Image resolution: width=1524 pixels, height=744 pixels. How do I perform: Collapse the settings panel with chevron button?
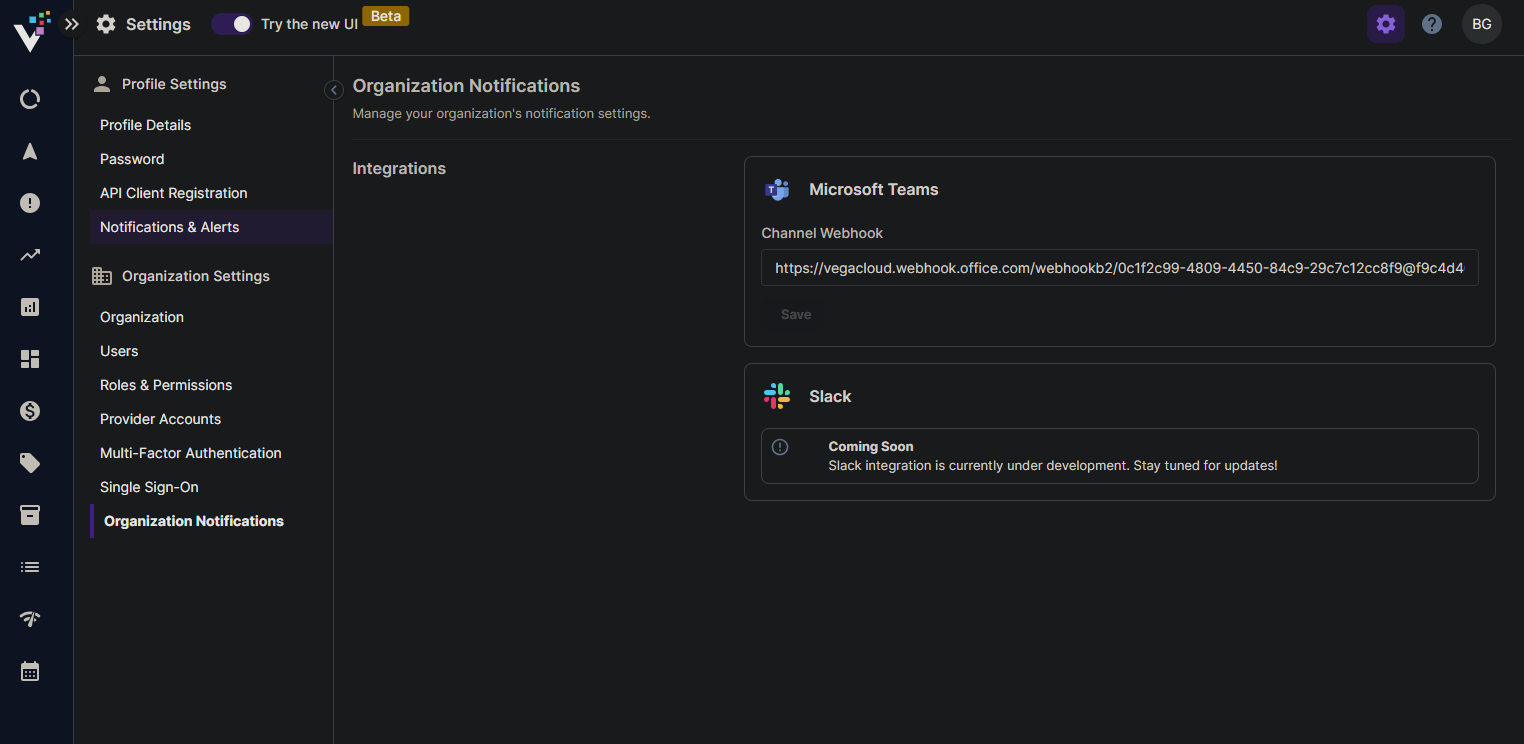coord(334,90)
